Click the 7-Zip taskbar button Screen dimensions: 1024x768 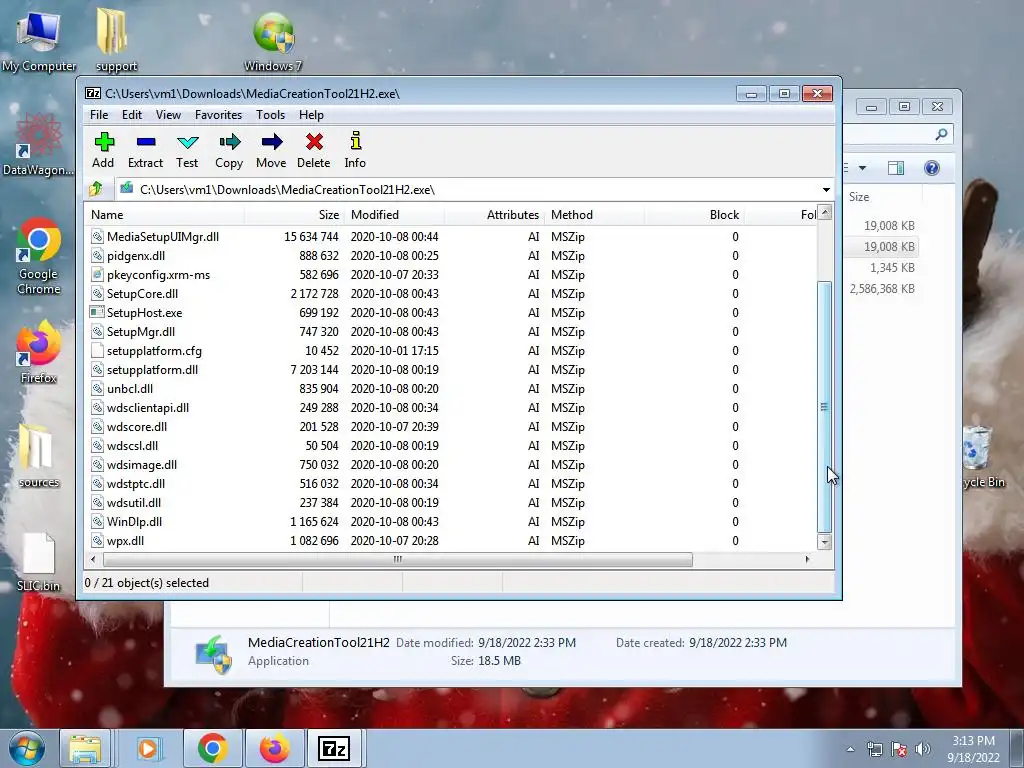click(x=334, y=749)
